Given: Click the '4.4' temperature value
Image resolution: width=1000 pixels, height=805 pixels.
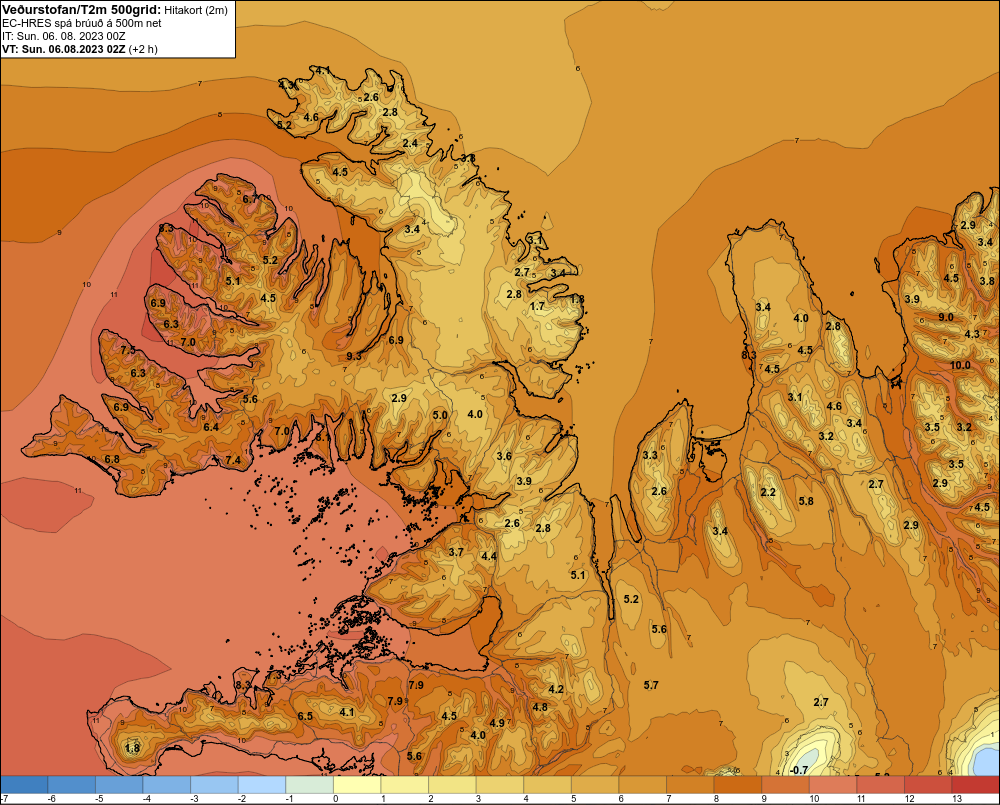Looking at the screenshot, I should (489, 556).
